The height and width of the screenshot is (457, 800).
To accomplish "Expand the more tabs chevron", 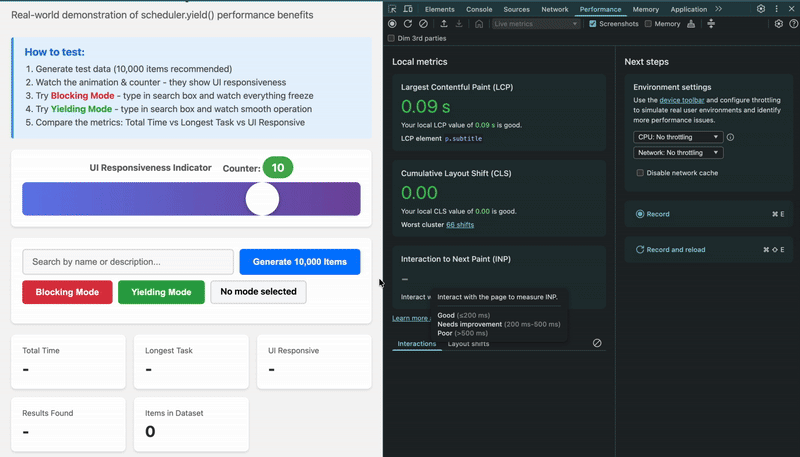I will (719, 9).
